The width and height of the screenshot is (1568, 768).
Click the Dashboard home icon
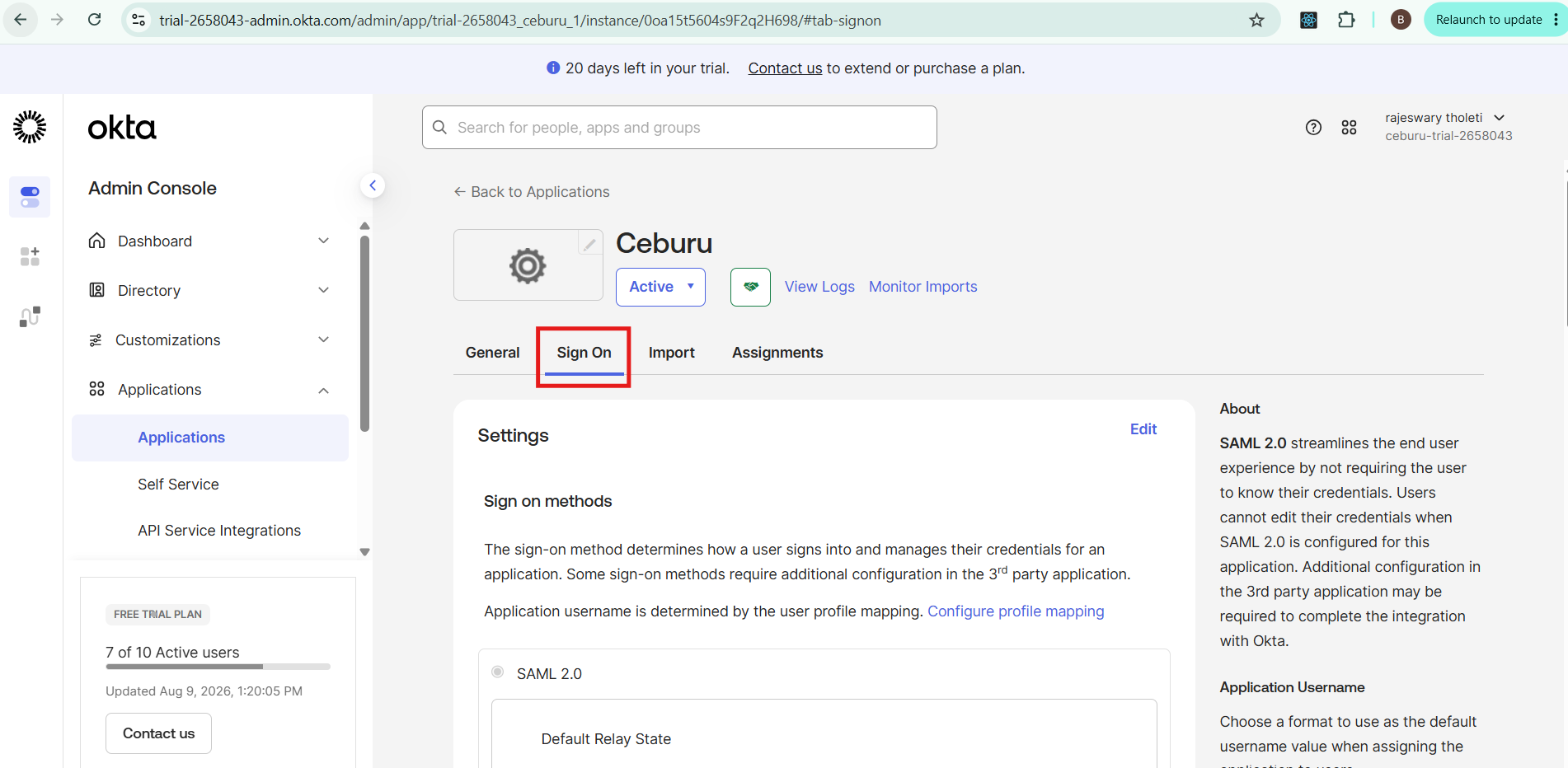click(97, 241)
